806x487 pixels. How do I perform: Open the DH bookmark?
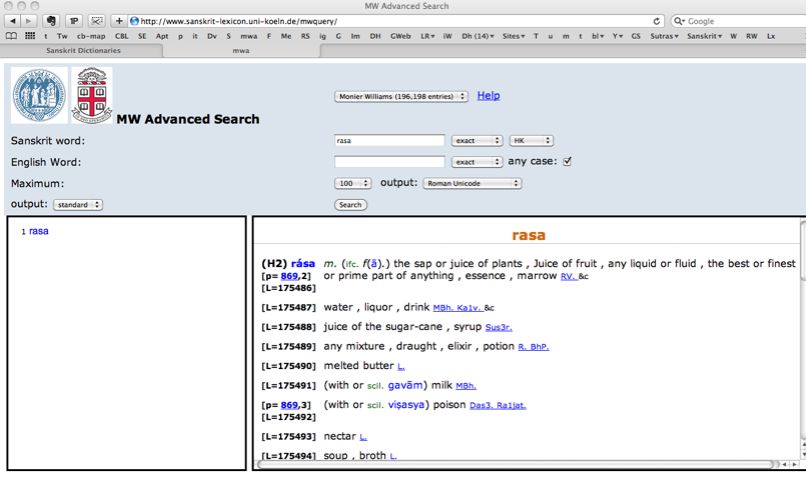pyautogui.click(x=375, y=36)
